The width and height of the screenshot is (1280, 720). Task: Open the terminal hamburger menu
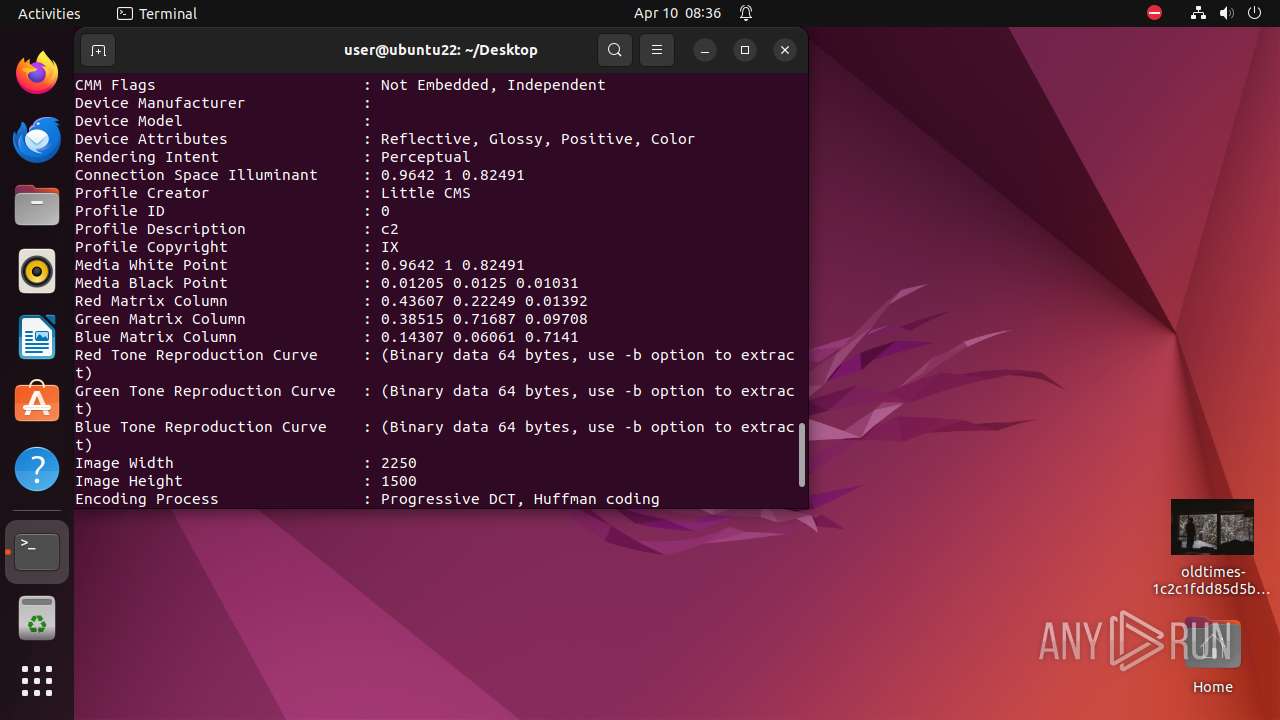(657, 50)
